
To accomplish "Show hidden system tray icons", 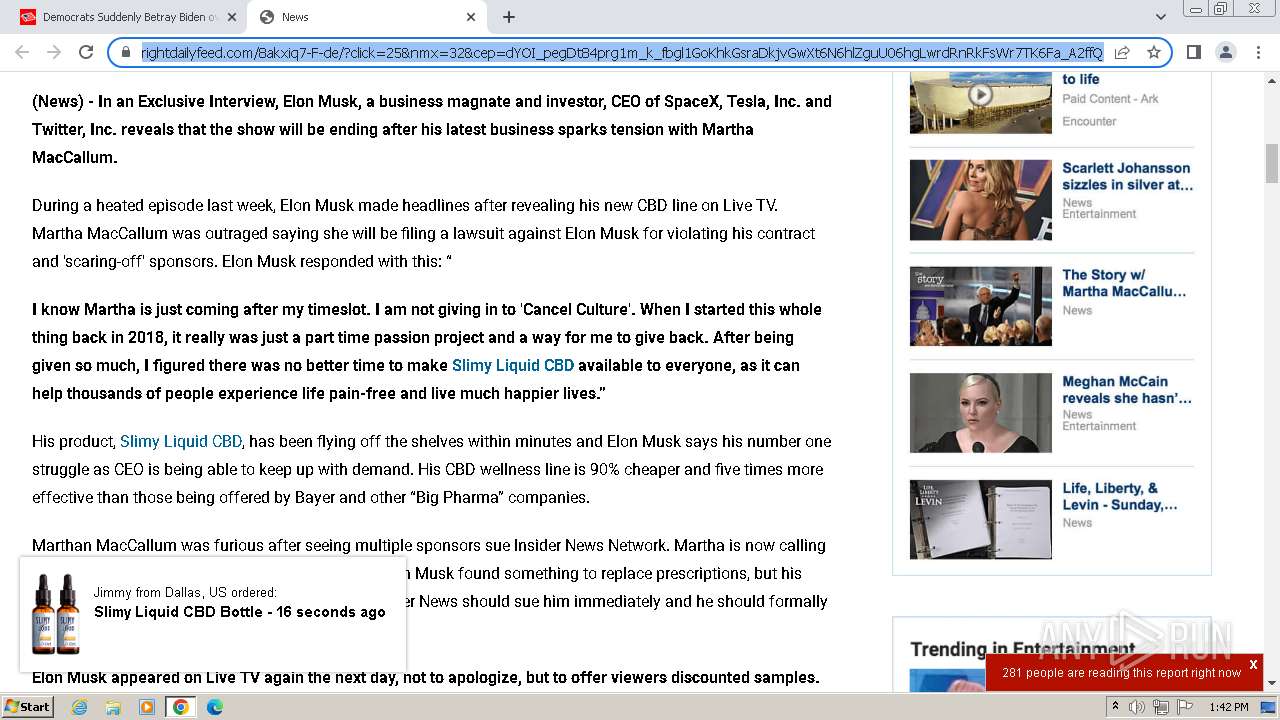I will coord(1116,707).
